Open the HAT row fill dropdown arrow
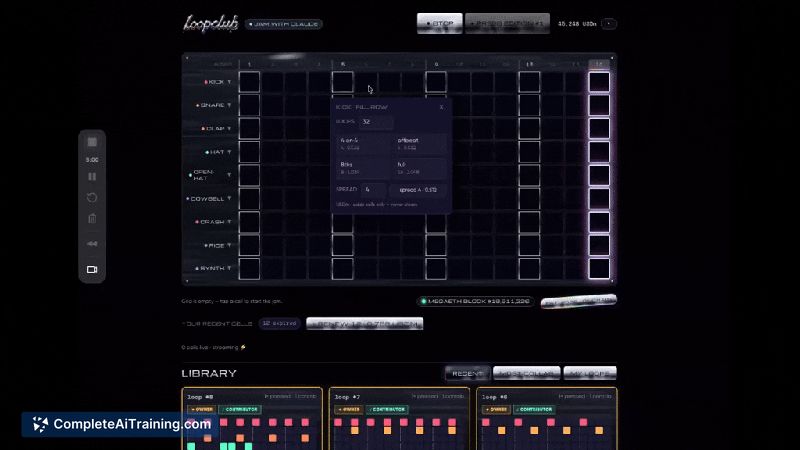The height and width of the screenshot is (450, 800). pyautogui.click(x=229, y=152)
